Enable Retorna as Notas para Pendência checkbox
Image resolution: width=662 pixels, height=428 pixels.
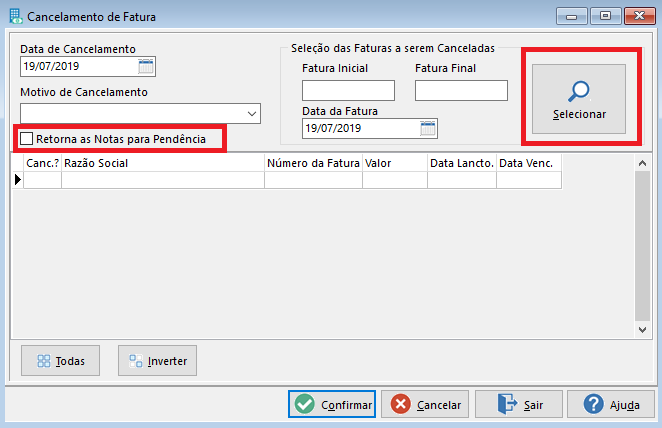click(27, 138)
